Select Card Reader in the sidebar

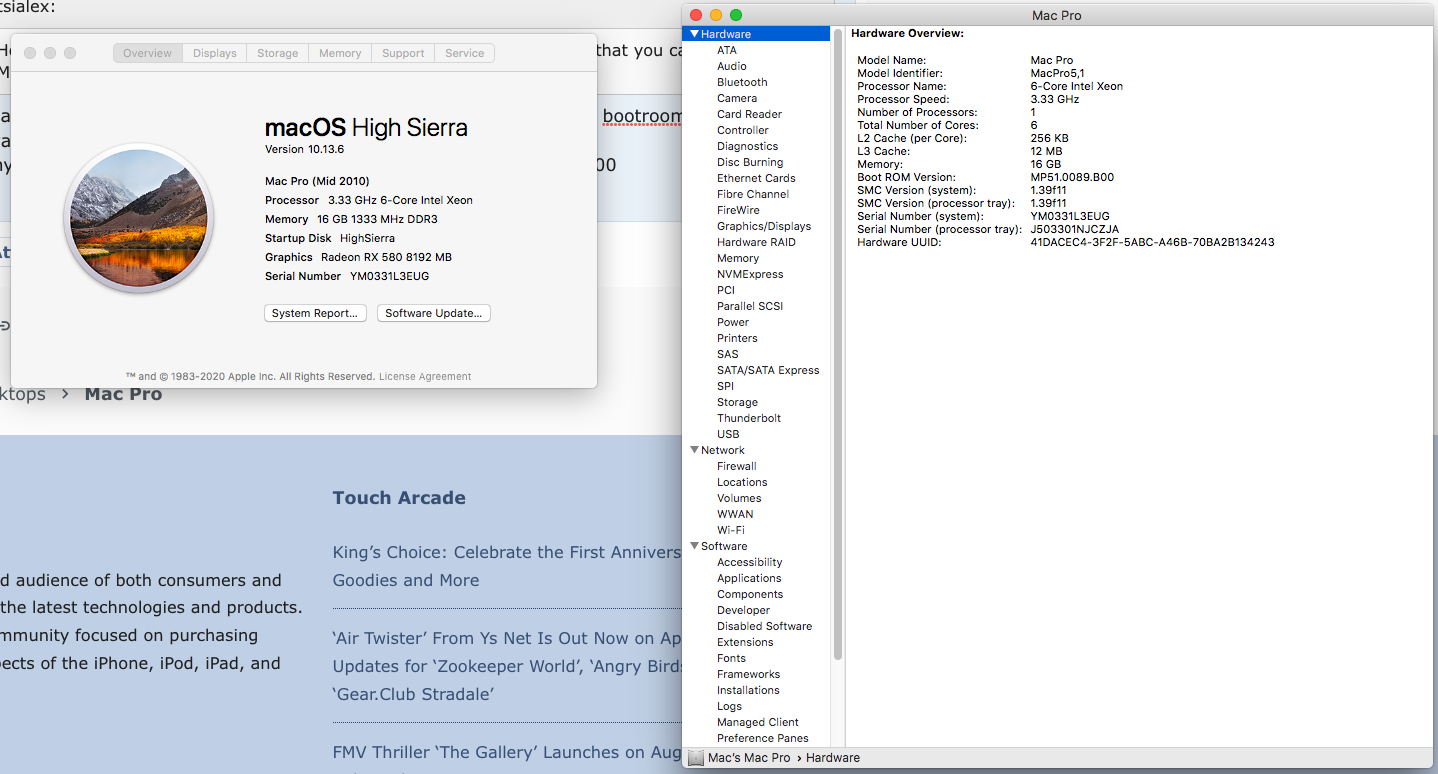pos(749,114)
